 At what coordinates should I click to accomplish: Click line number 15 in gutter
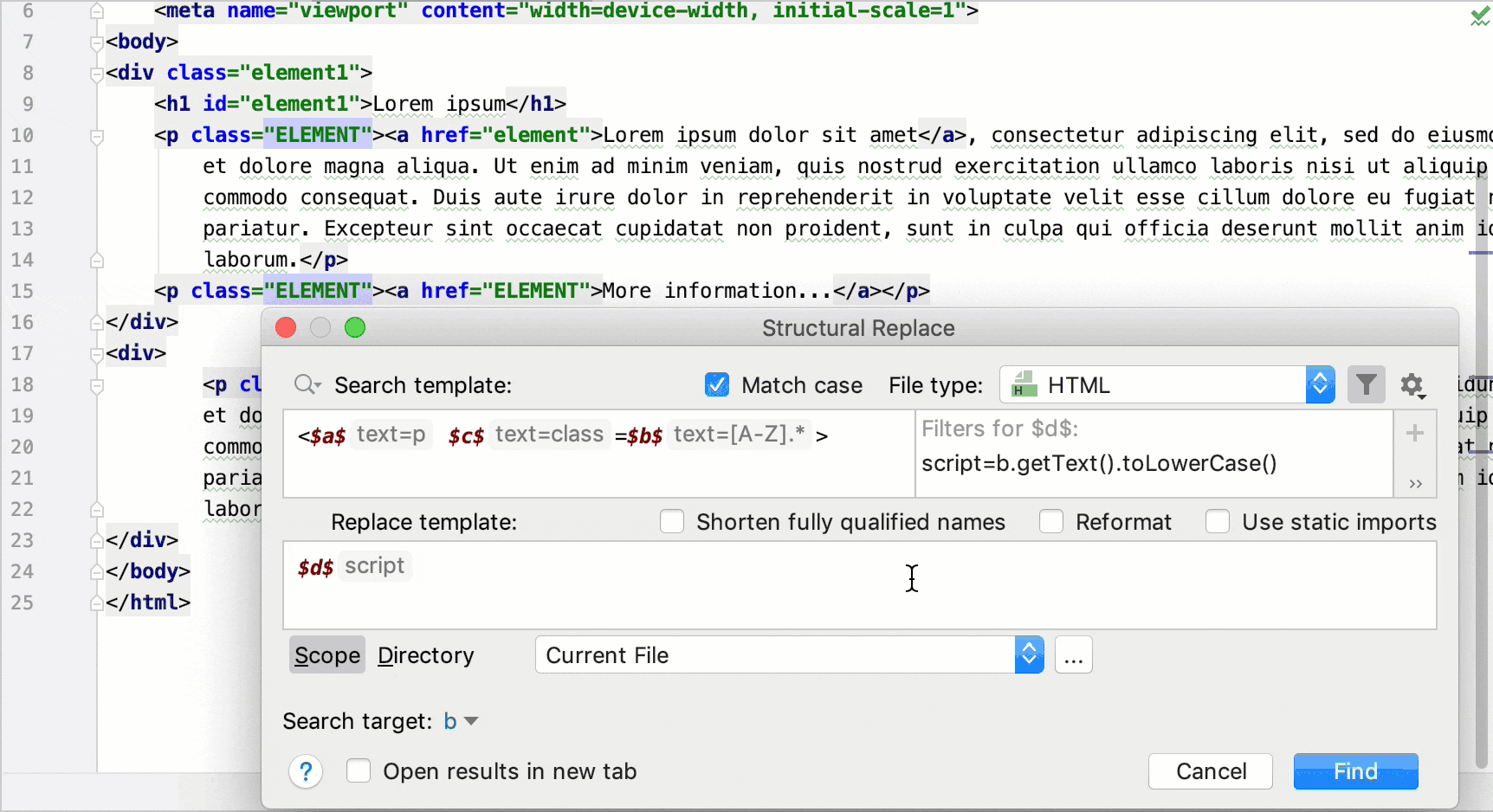(23, 291)
